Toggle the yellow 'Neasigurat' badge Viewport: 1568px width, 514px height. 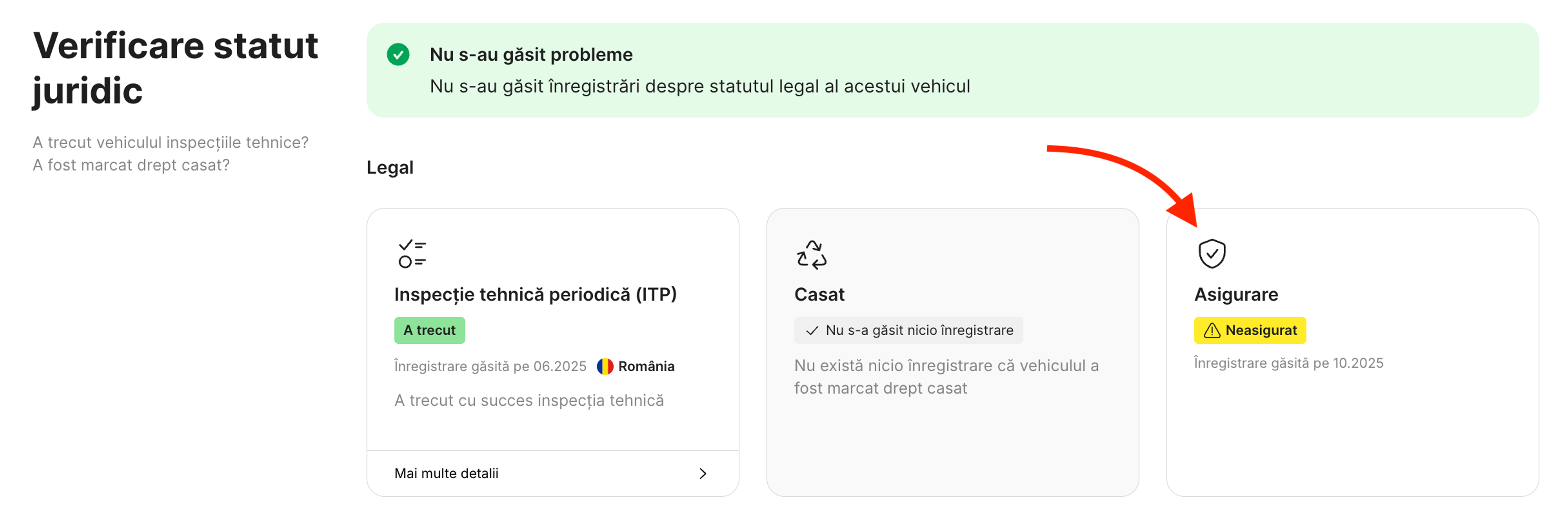coord(1249,330)
